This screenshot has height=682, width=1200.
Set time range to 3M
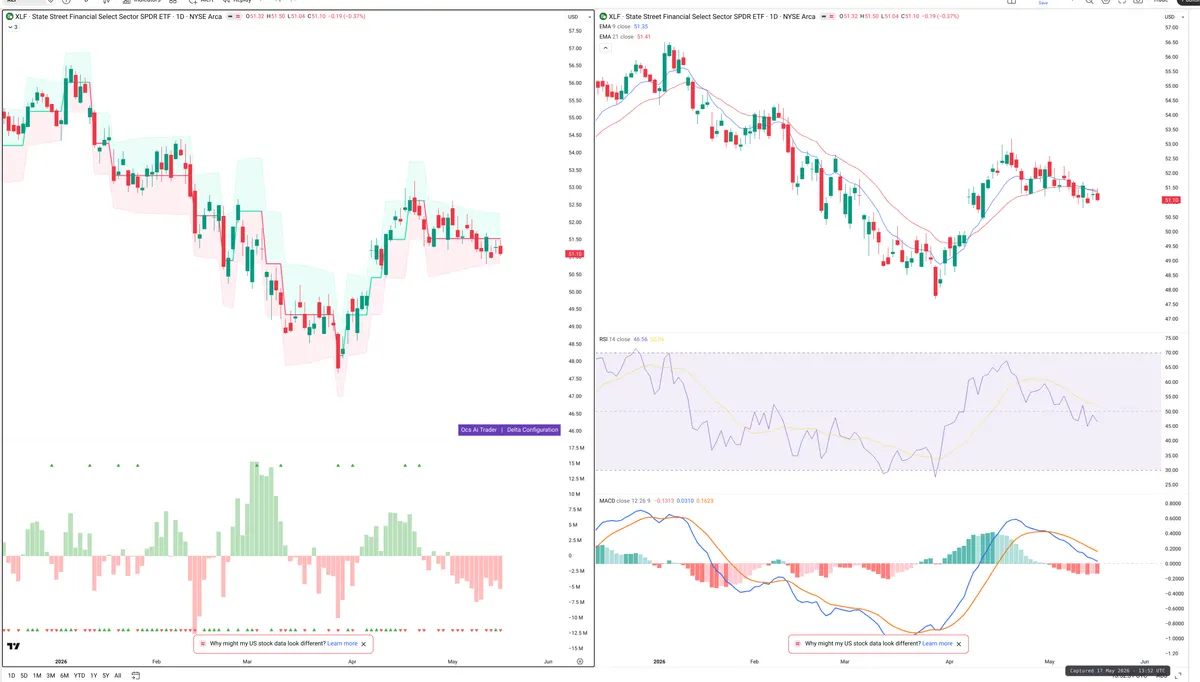[50, 675]
